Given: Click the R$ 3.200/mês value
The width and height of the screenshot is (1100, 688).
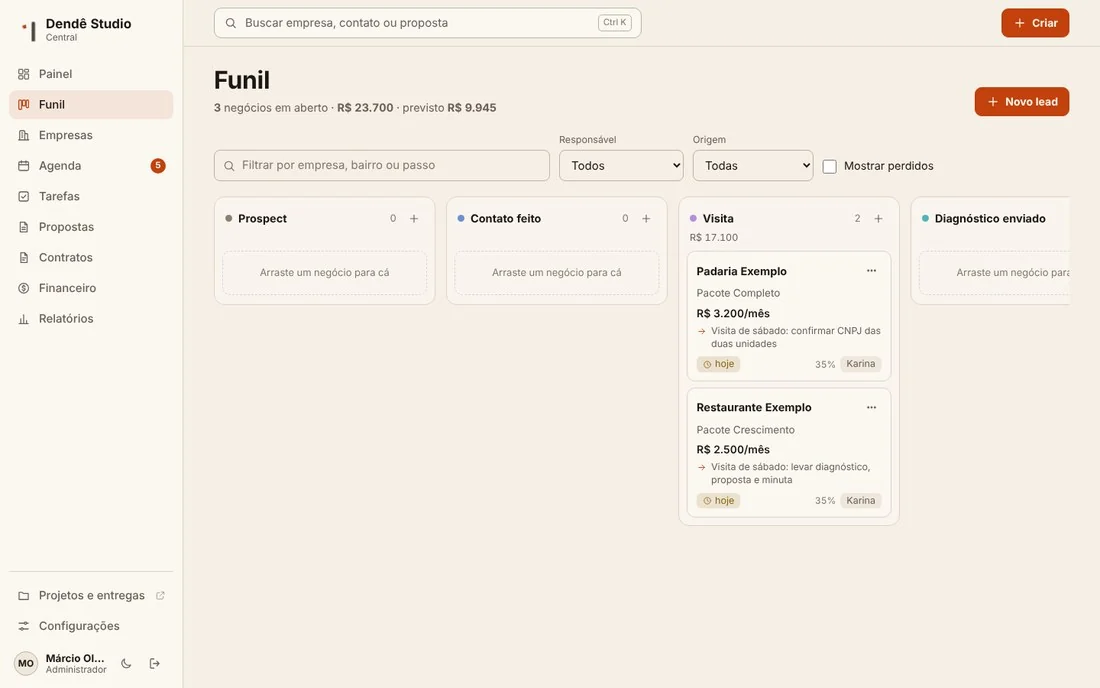Looking at the screenshot, I should [x=733, y=313].
